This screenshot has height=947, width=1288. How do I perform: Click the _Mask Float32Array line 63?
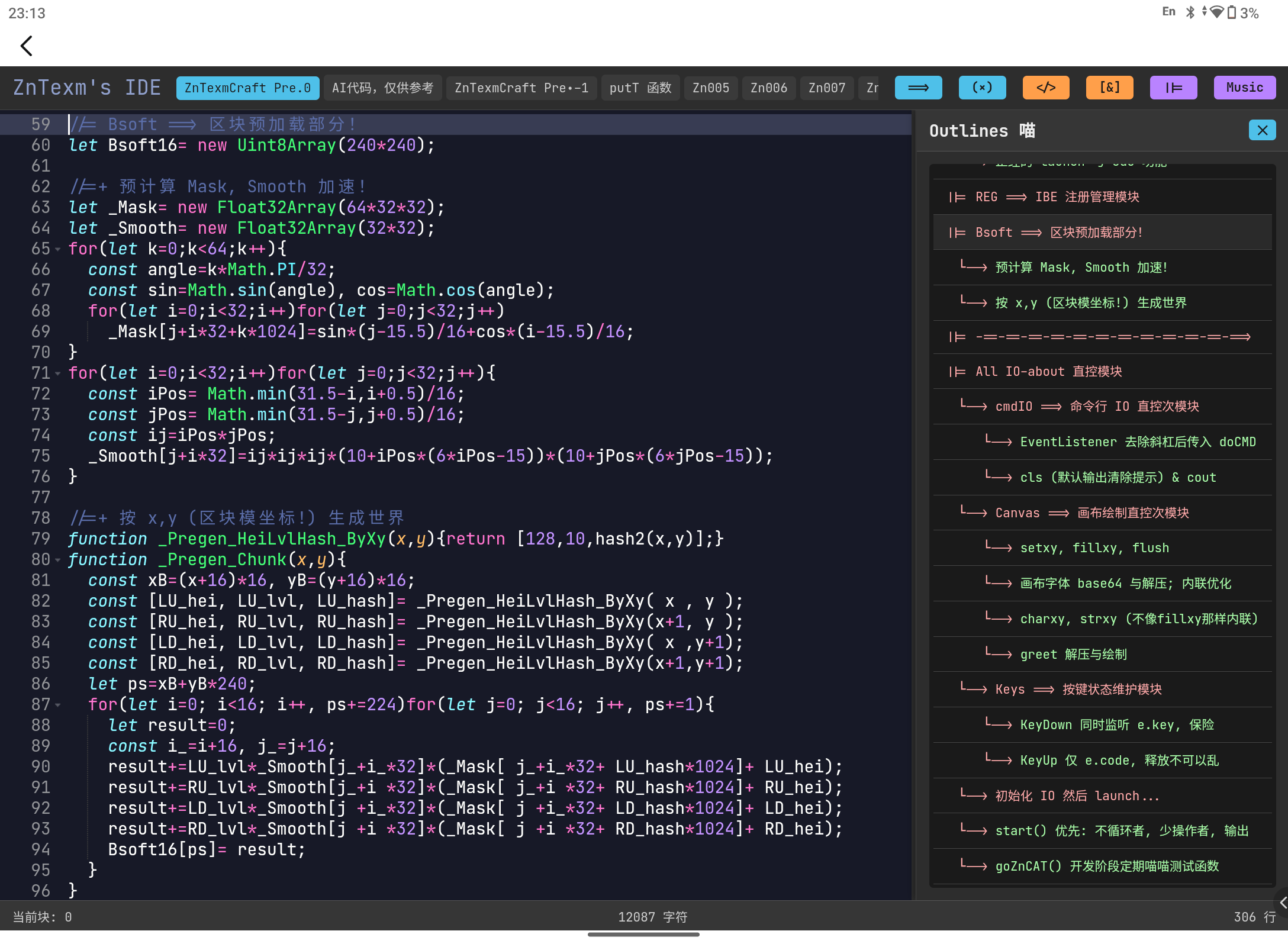tap(256, 208)
